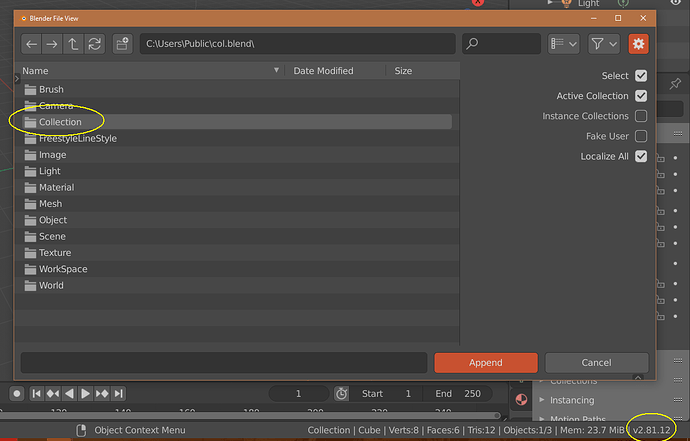Click the pin icon in properties

675,84
